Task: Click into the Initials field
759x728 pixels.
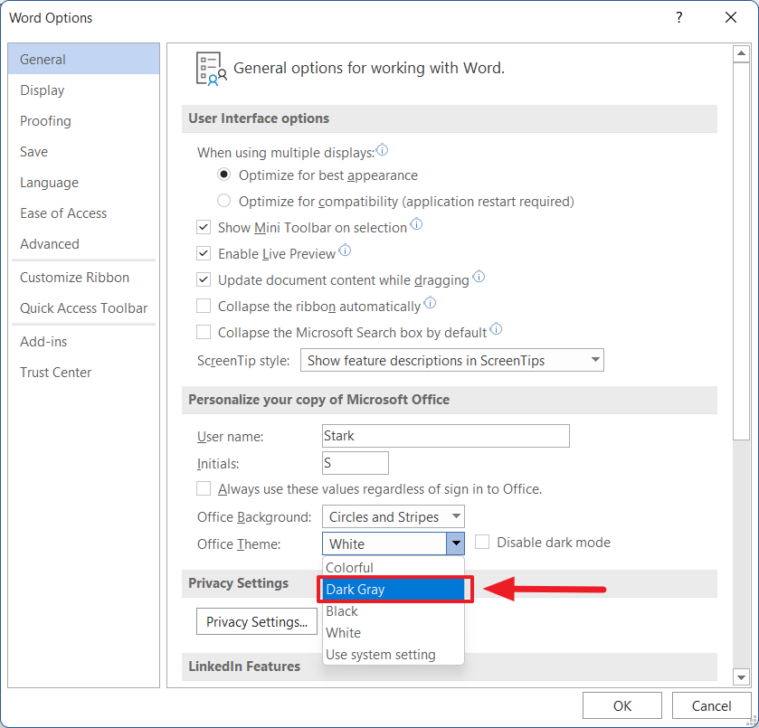Action: tap(355, 463)
